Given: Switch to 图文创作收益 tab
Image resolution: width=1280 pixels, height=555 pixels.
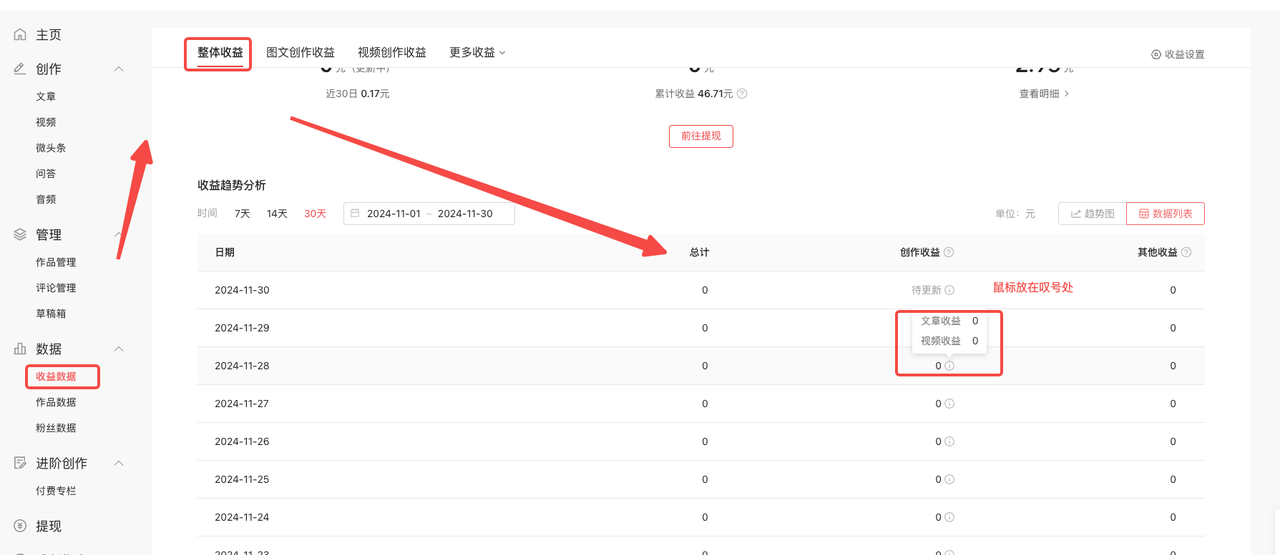Looking at the screenshot, I should [300, 53].
